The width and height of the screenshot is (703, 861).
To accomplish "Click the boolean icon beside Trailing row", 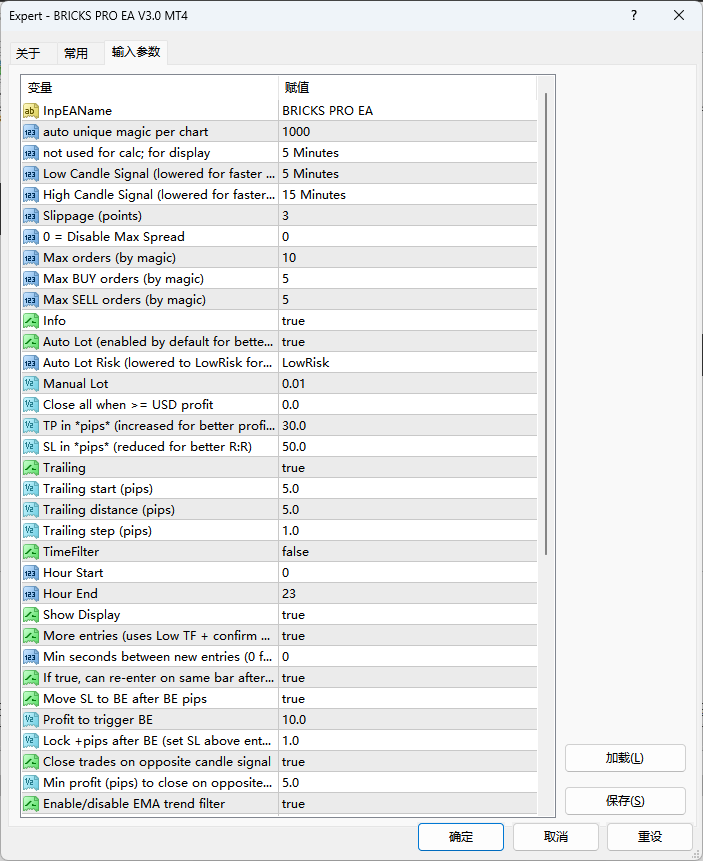I will coord(31,468).
